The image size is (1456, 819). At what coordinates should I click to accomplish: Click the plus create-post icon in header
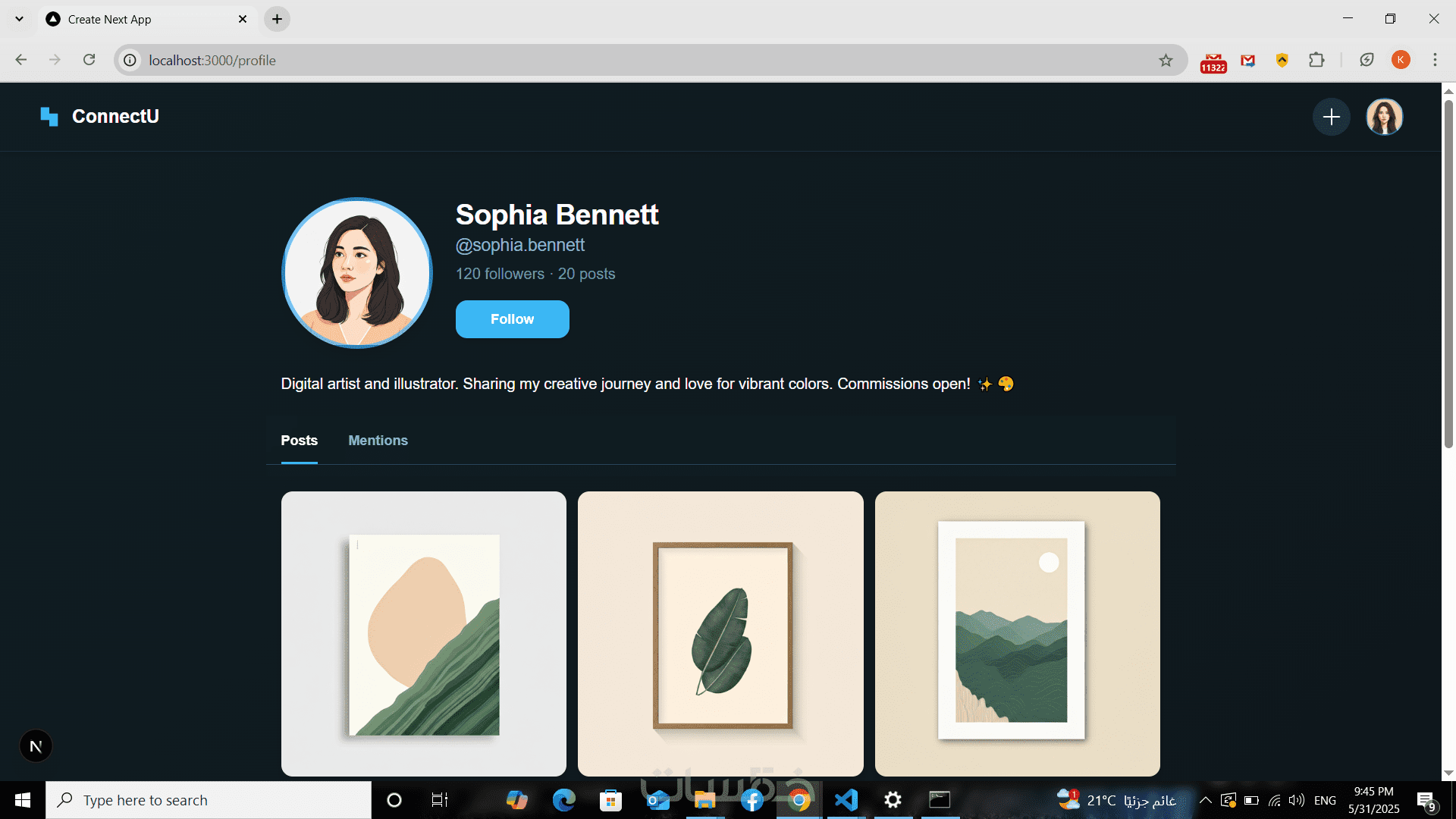(1331, 117)
